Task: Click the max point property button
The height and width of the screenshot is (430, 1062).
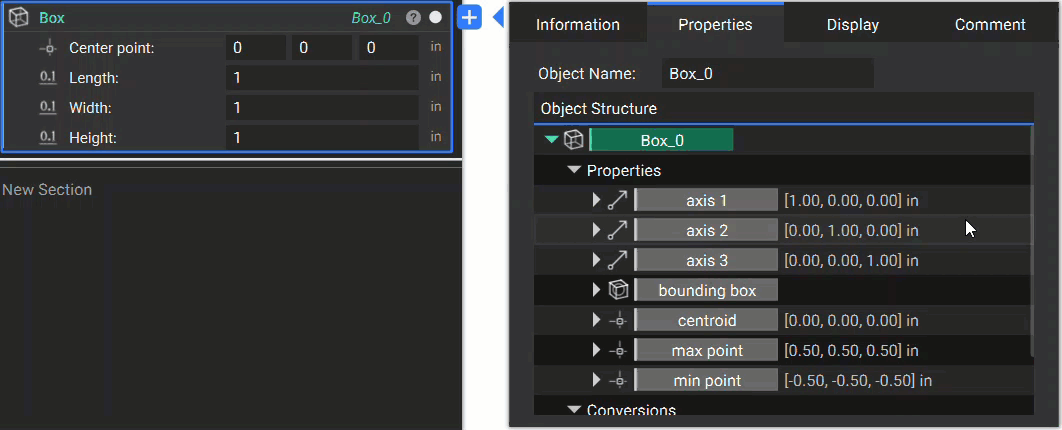Action: click(706, 351)
